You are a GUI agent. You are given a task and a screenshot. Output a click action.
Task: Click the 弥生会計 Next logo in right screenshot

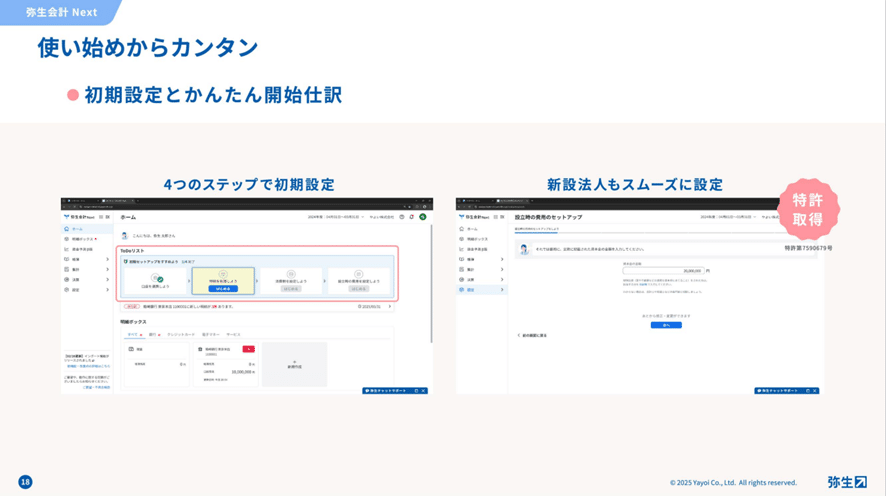click(474, 217)
